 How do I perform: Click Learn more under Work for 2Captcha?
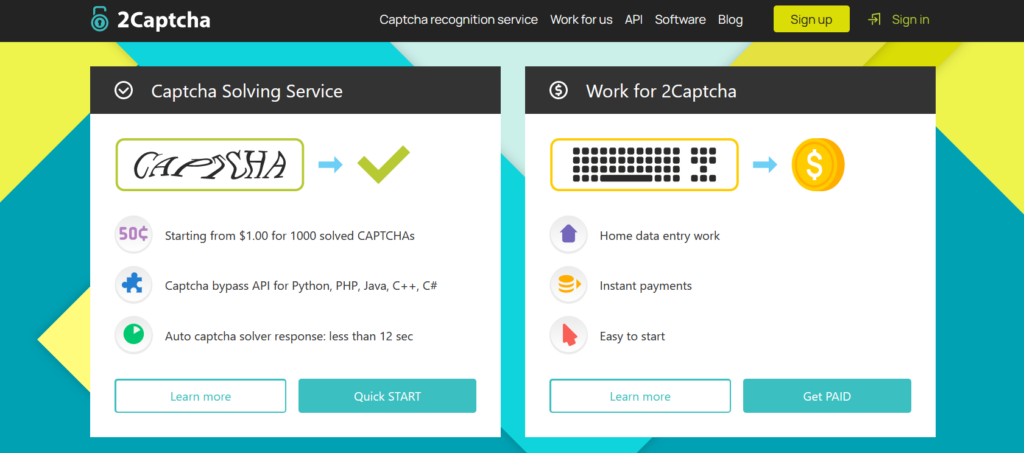(640, 396)
